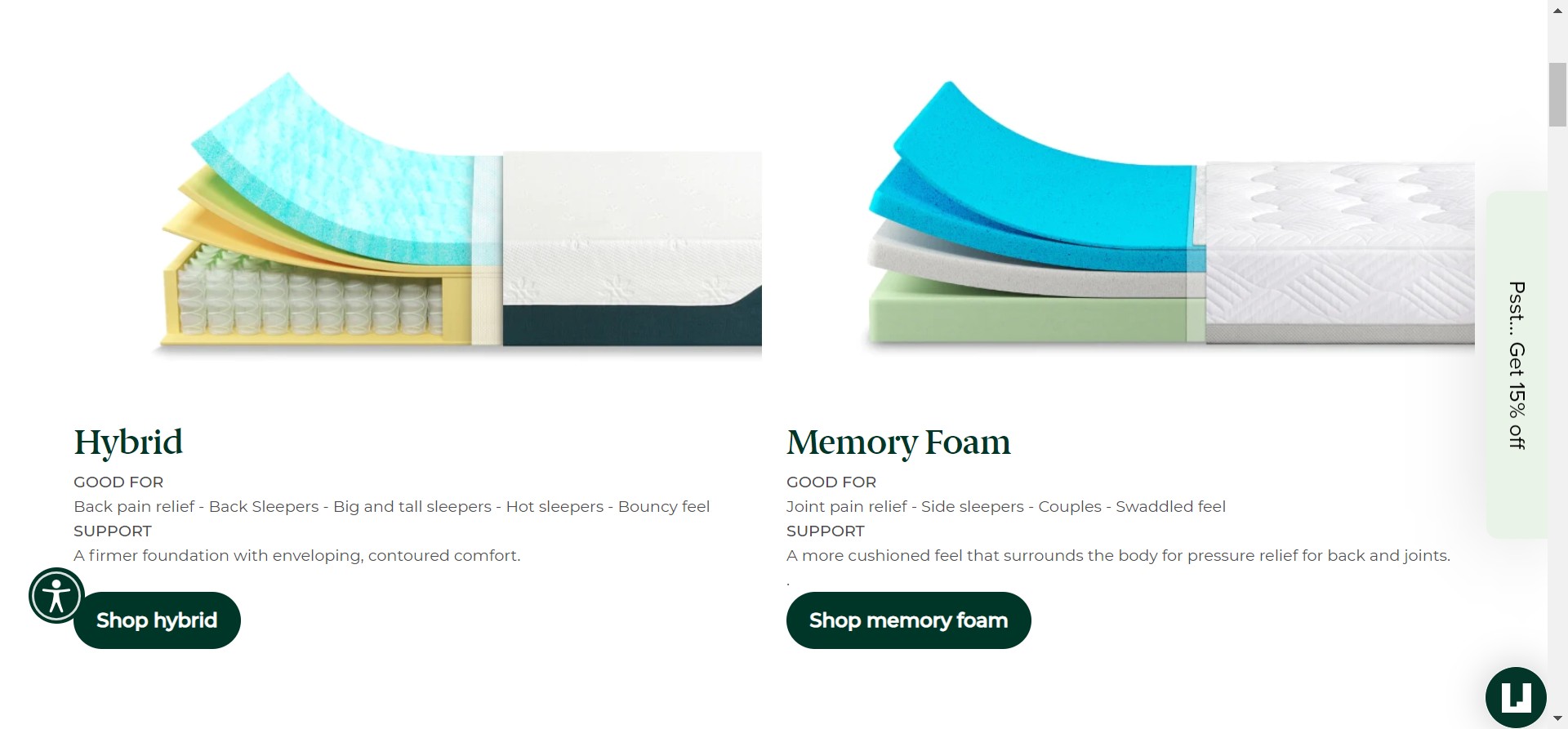Click the Memory Foam mattress cutaway image
The width and height of the screenshot is (1568, 729).
1169,216
